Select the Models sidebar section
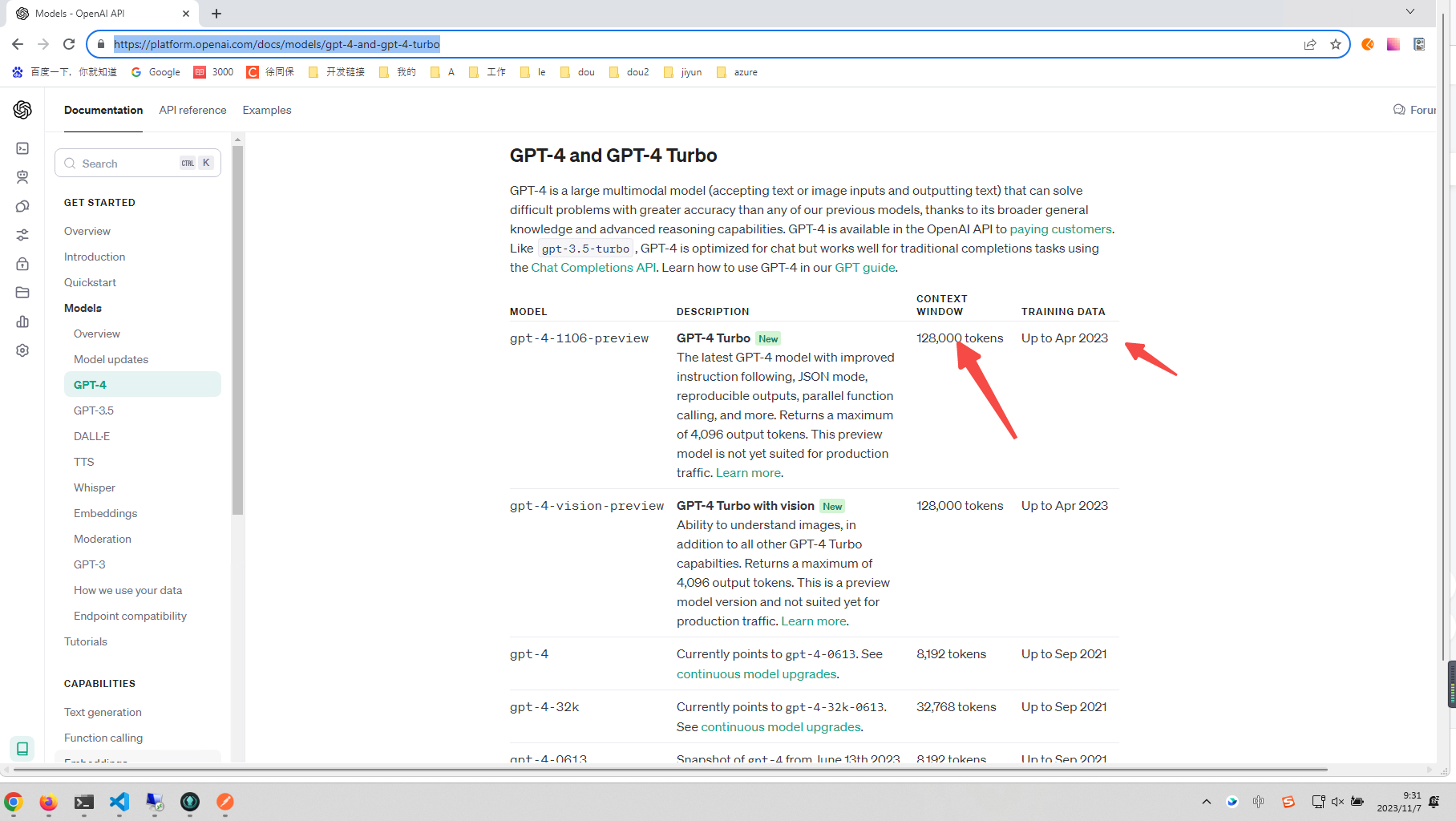This screenshot has width=1456, height=821. 83,308
